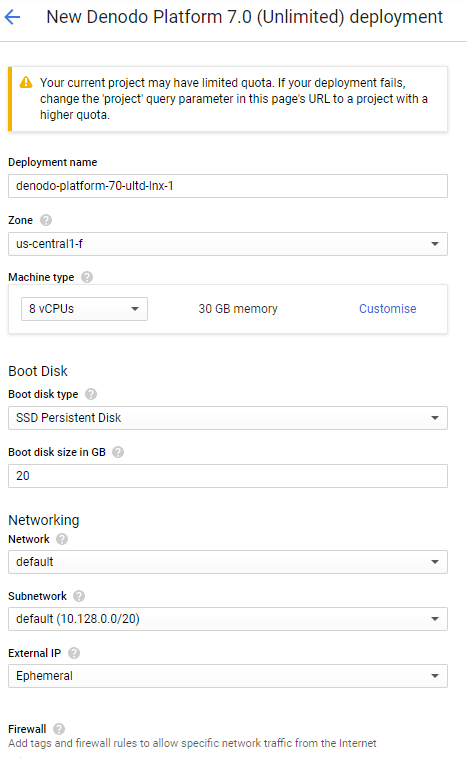Expand the External IP Ephemeral dropdown
Viewport: 467px width, 758px height.
228,676
